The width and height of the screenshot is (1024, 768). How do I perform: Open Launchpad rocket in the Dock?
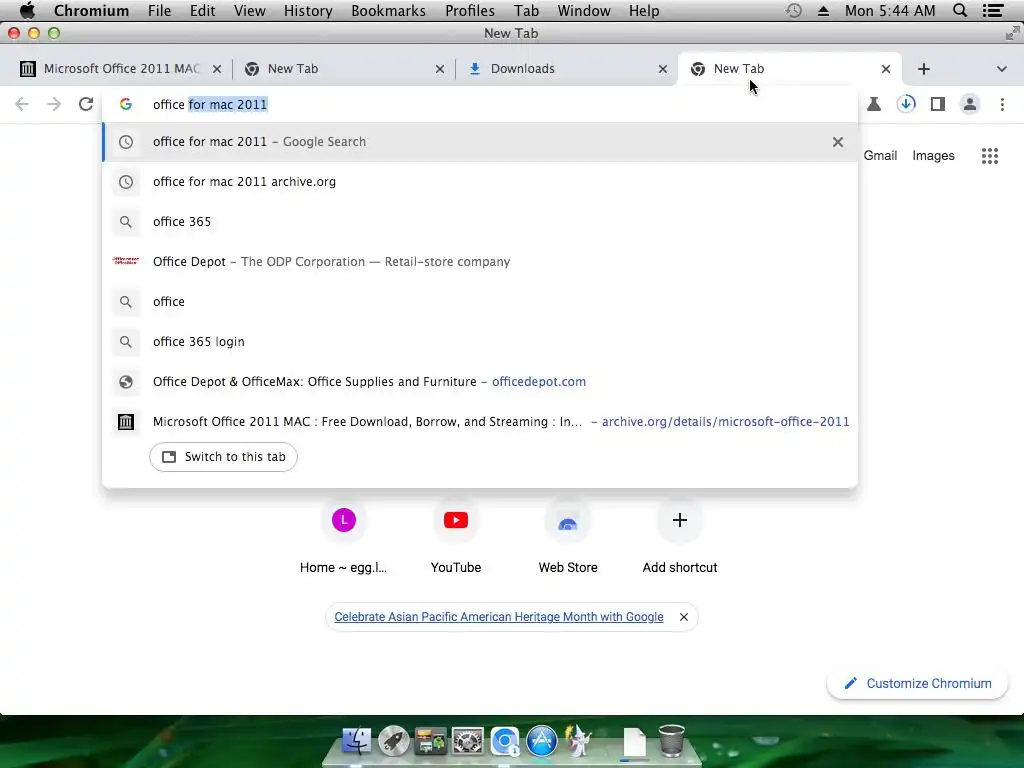tap(394, 741)
